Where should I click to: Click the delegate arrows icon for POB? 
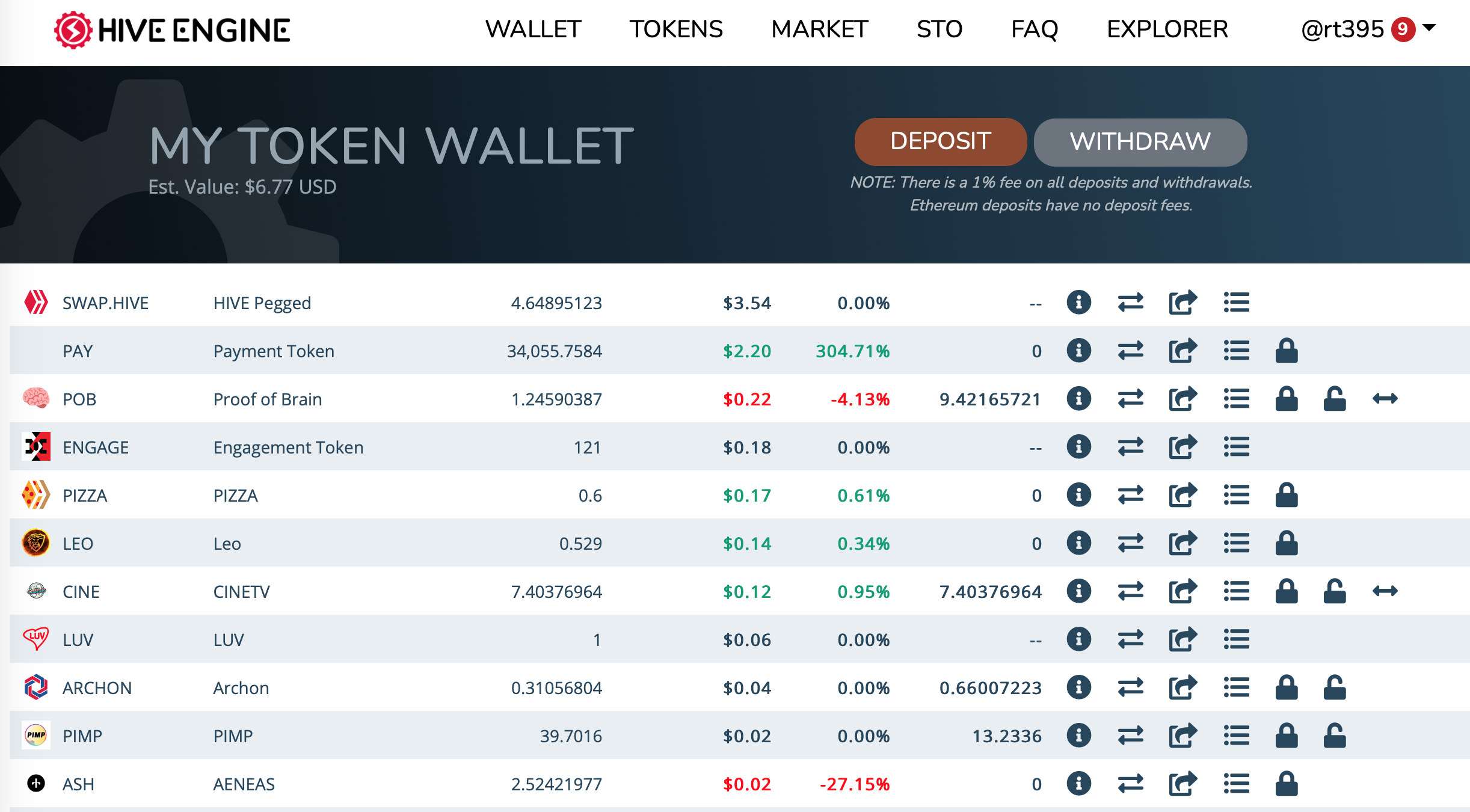[x=1385, y=399]
